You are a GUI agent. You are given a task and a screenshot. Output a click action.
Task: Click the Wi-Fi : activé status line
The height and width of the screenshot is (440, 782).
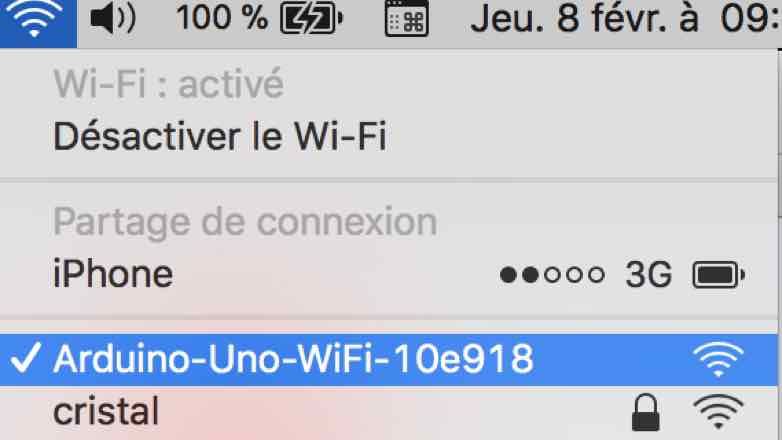click(169, 84)
